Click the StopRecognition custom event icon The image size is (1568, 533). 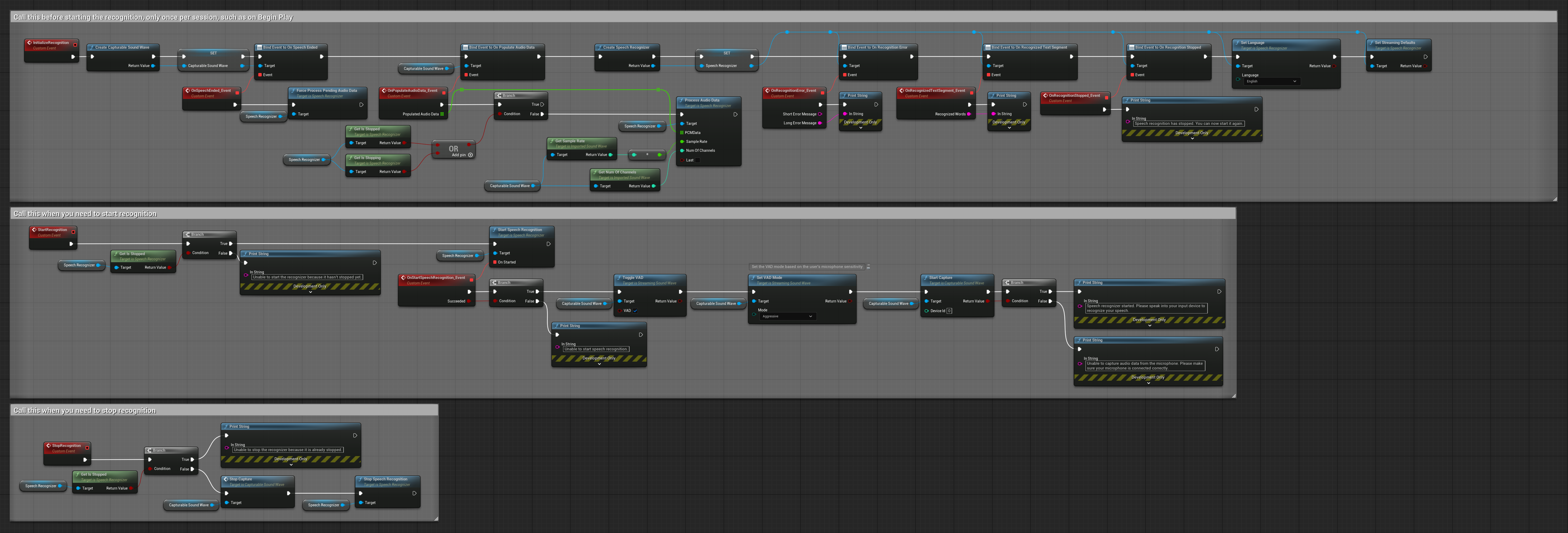(49, 446)
